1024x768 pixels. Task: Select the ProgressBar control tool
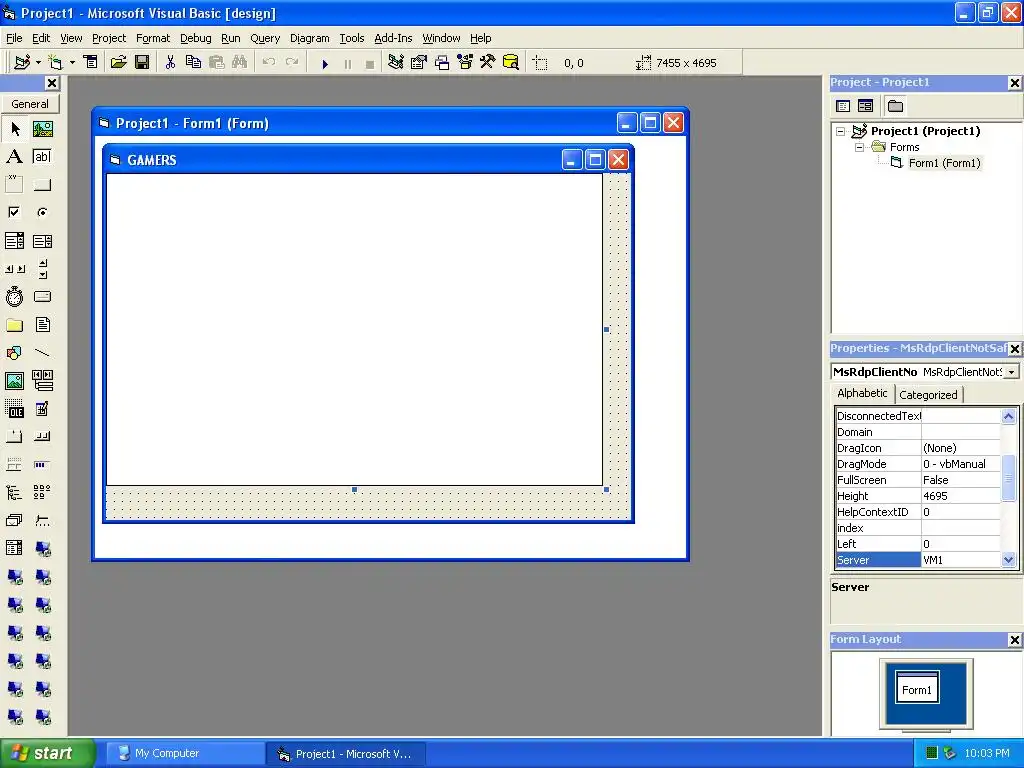pos(42,464)
